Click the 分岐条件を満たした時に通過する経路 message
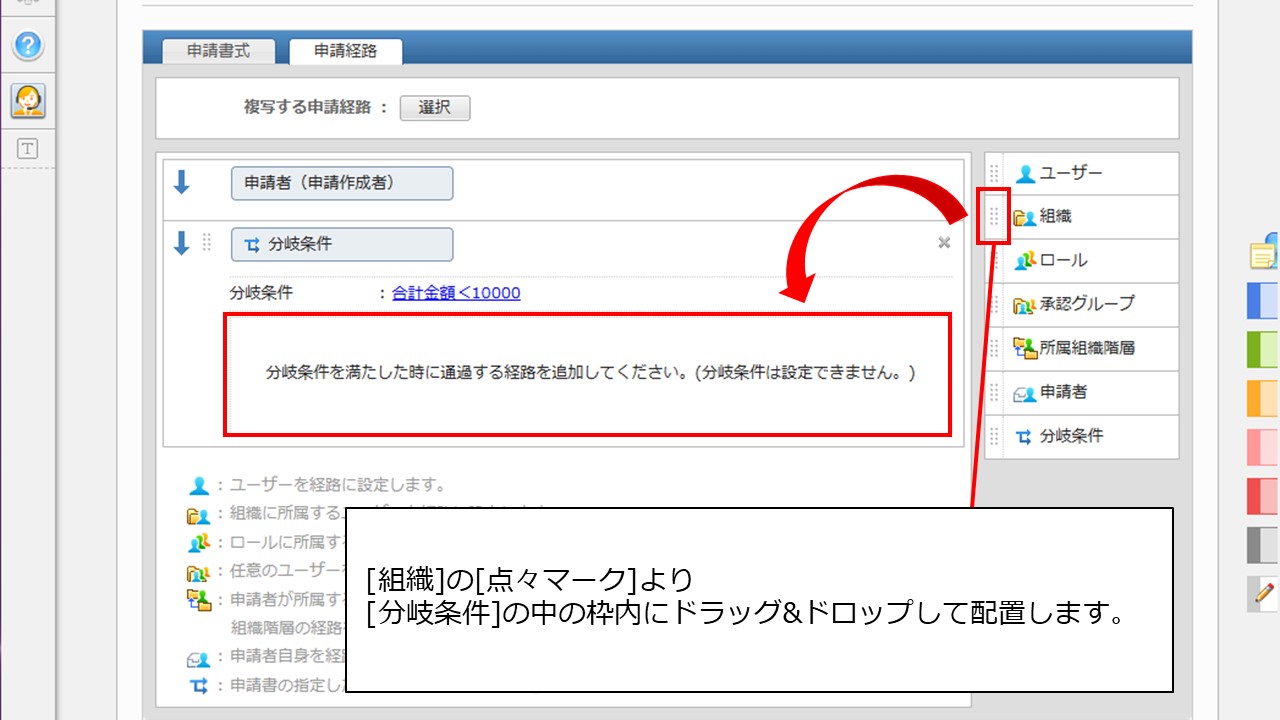The height and width of the screenshot is (720, 1280). 590,373
